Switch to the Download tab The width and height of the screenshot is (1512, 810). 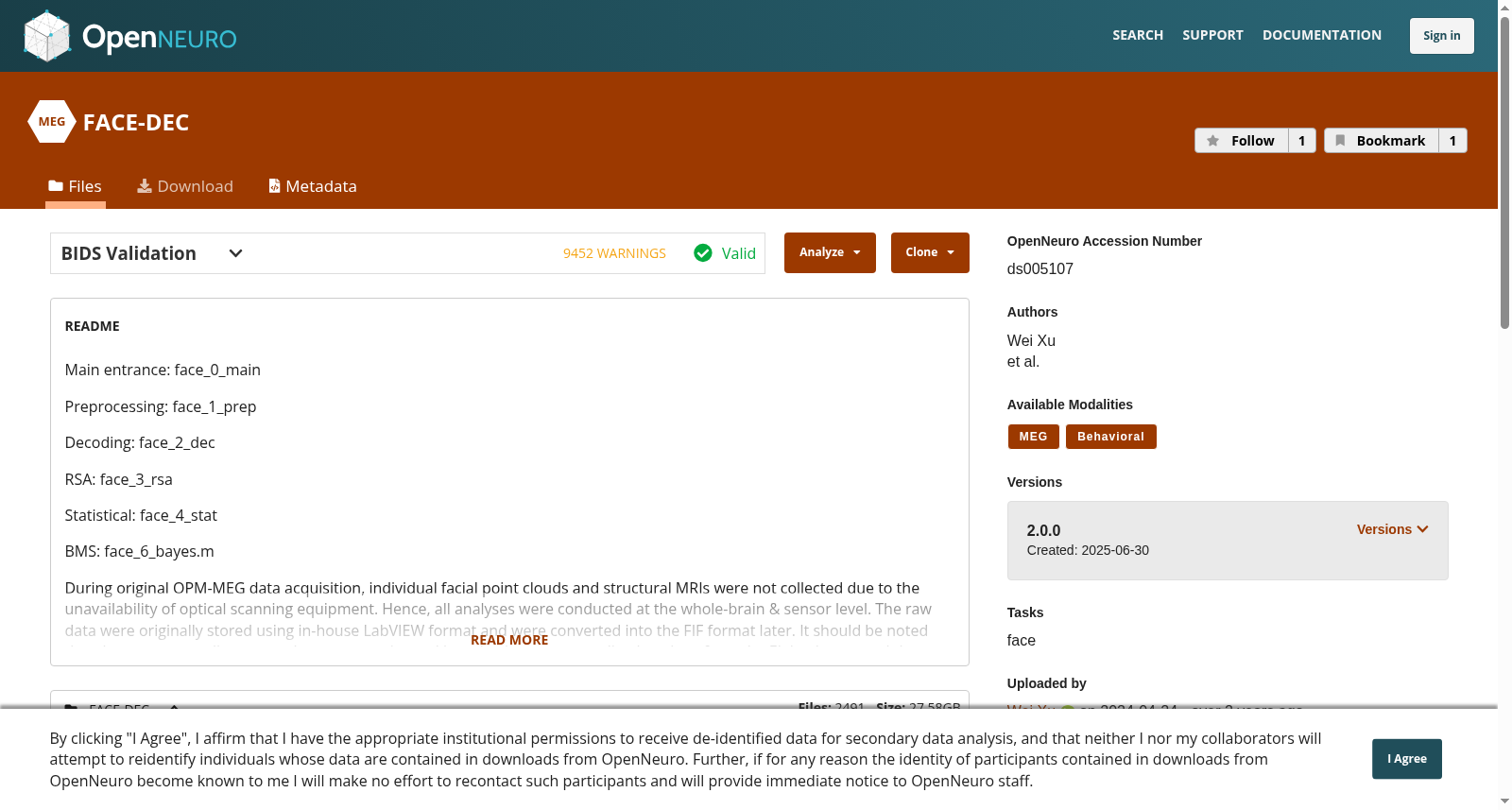pyautogui.click(x=185, y=186)
